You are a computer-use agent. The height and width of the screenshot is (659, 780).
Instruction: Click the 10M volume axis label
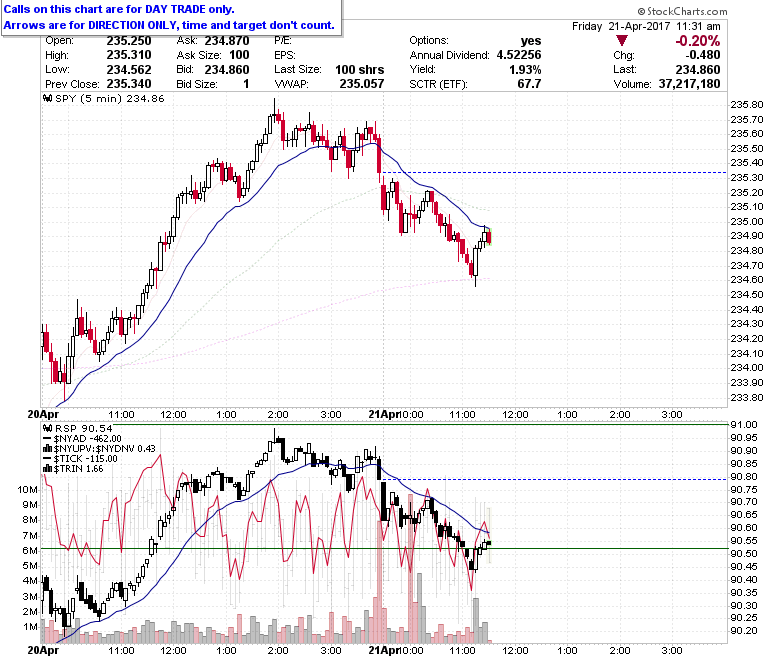[27, 489]
